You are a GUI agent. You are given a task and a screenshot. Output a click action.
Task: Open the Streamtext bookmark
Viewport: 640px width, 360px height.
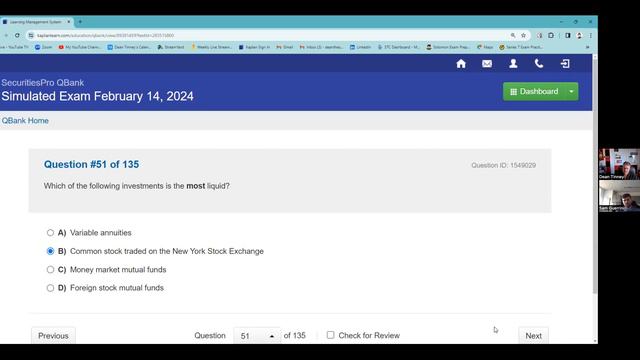tap(171, 47)
